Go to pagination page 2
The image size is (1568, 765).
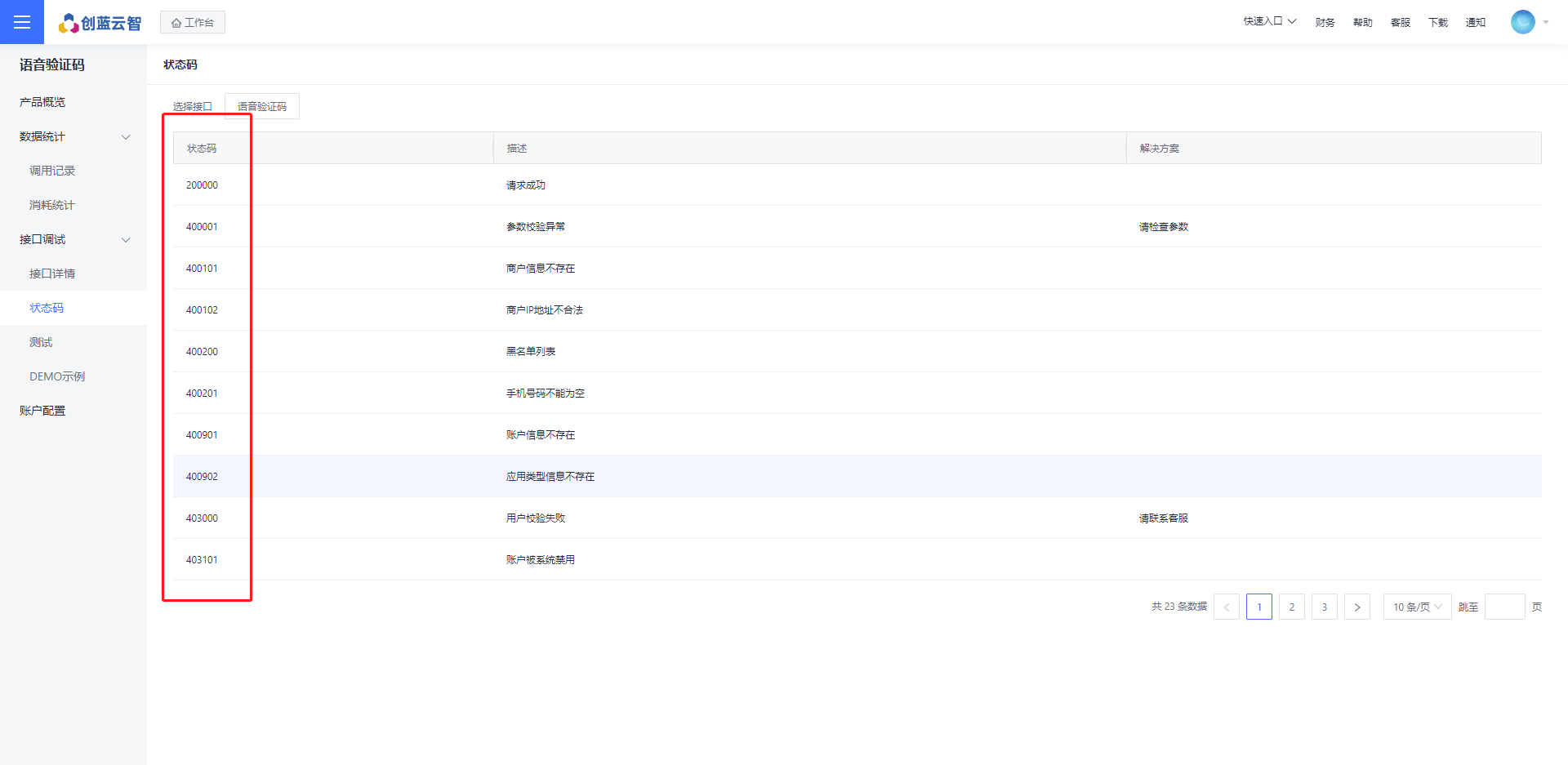[1292, 607]
